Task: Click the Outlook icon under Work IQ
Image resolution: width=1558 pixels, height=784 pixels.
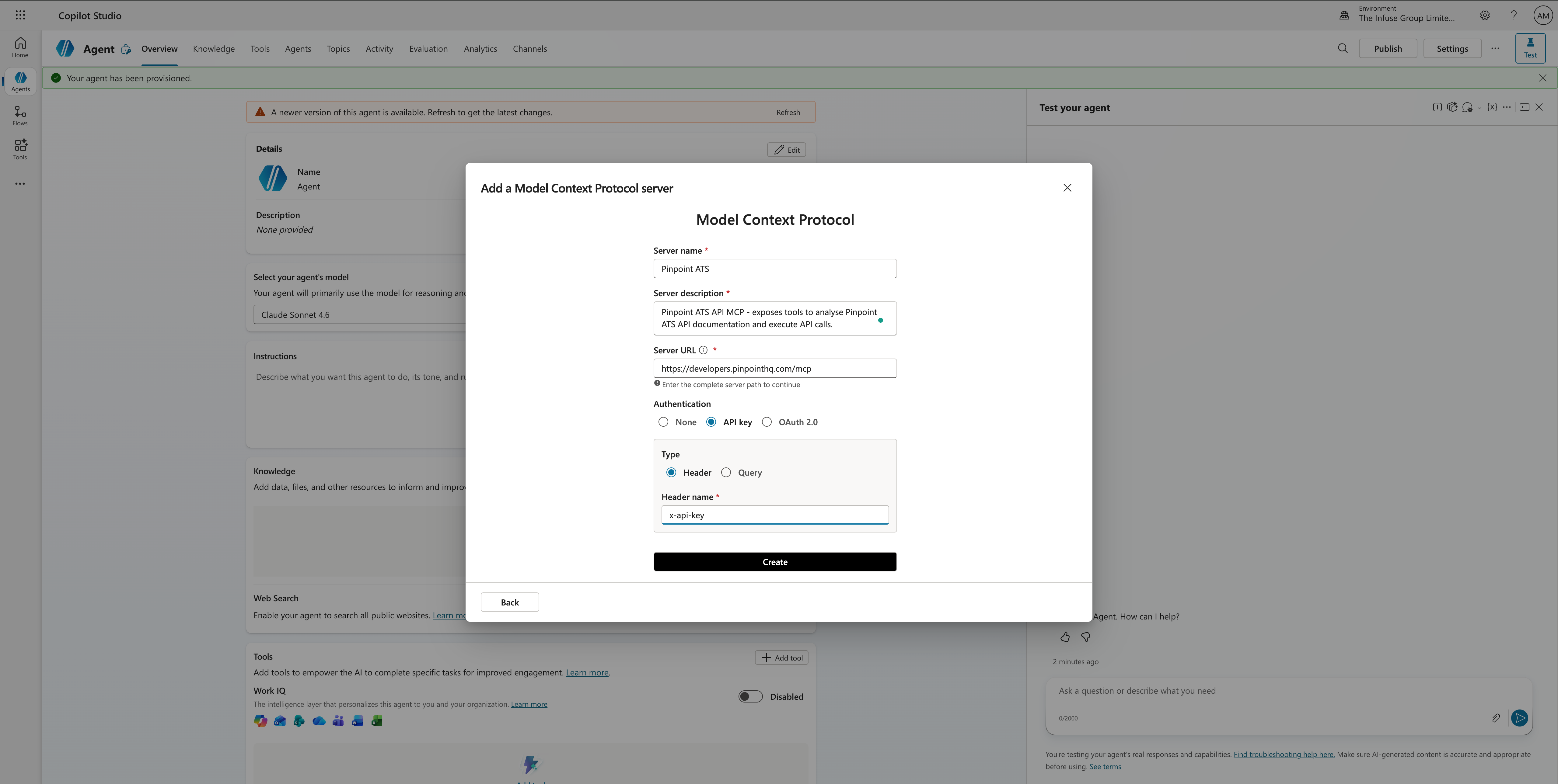Action: coord(280,720)
